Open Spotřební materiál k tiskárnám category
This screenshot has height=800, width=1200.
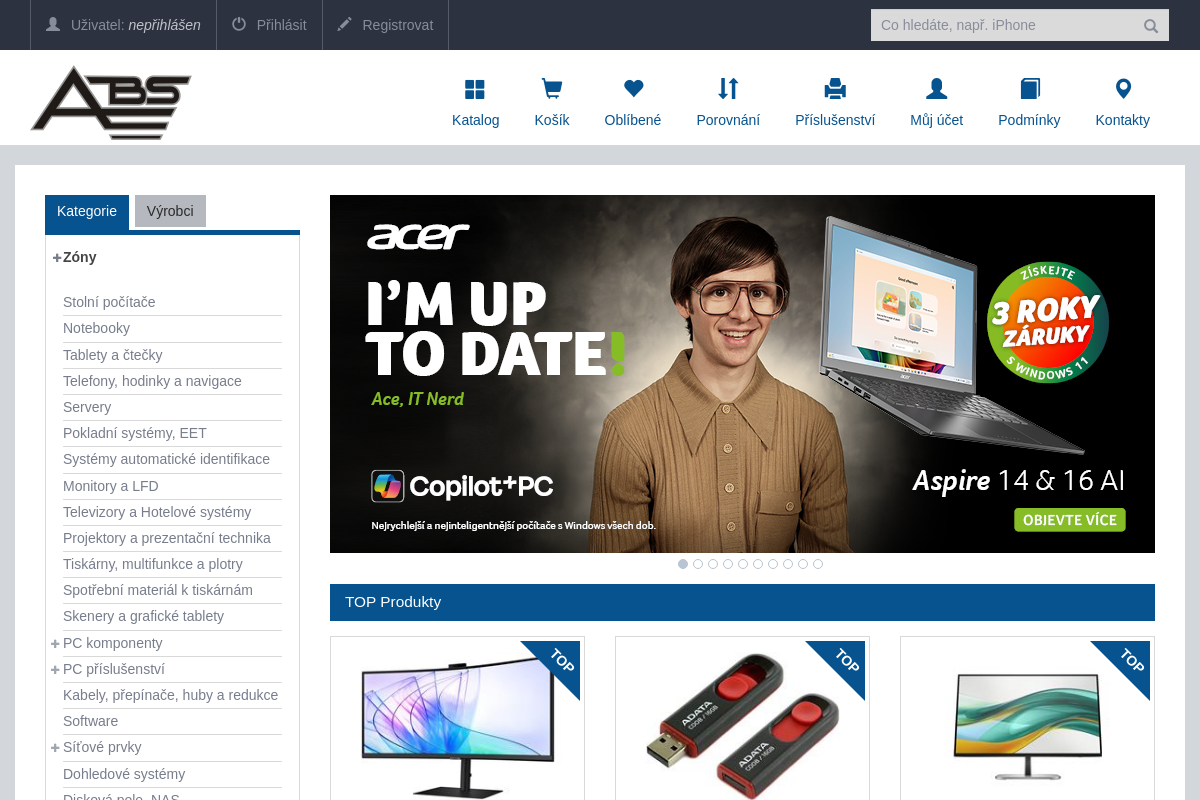(x=158, y=590)
